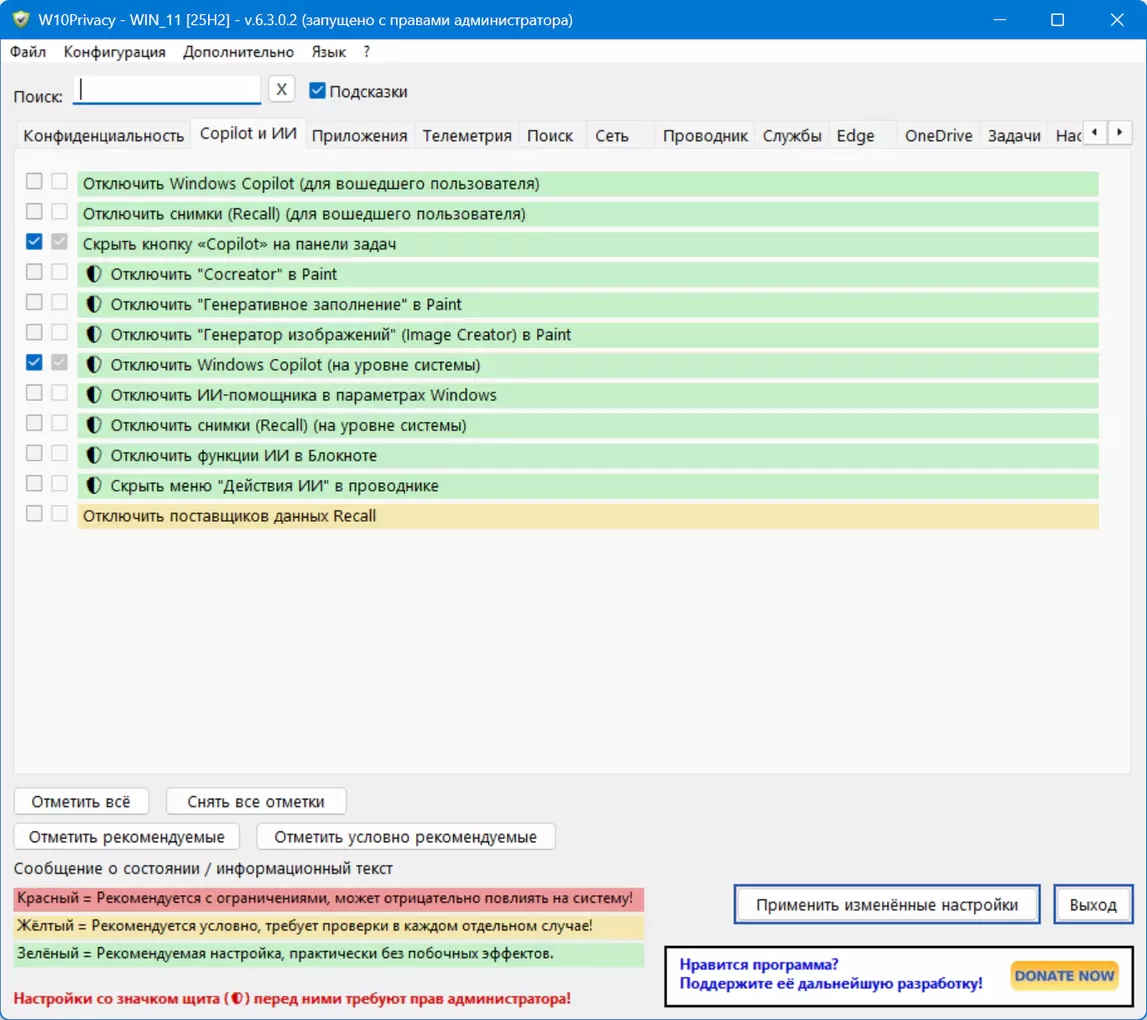Switch to the Приложения tab
The image size is (1147, 1020).
(x=359, y=135)
